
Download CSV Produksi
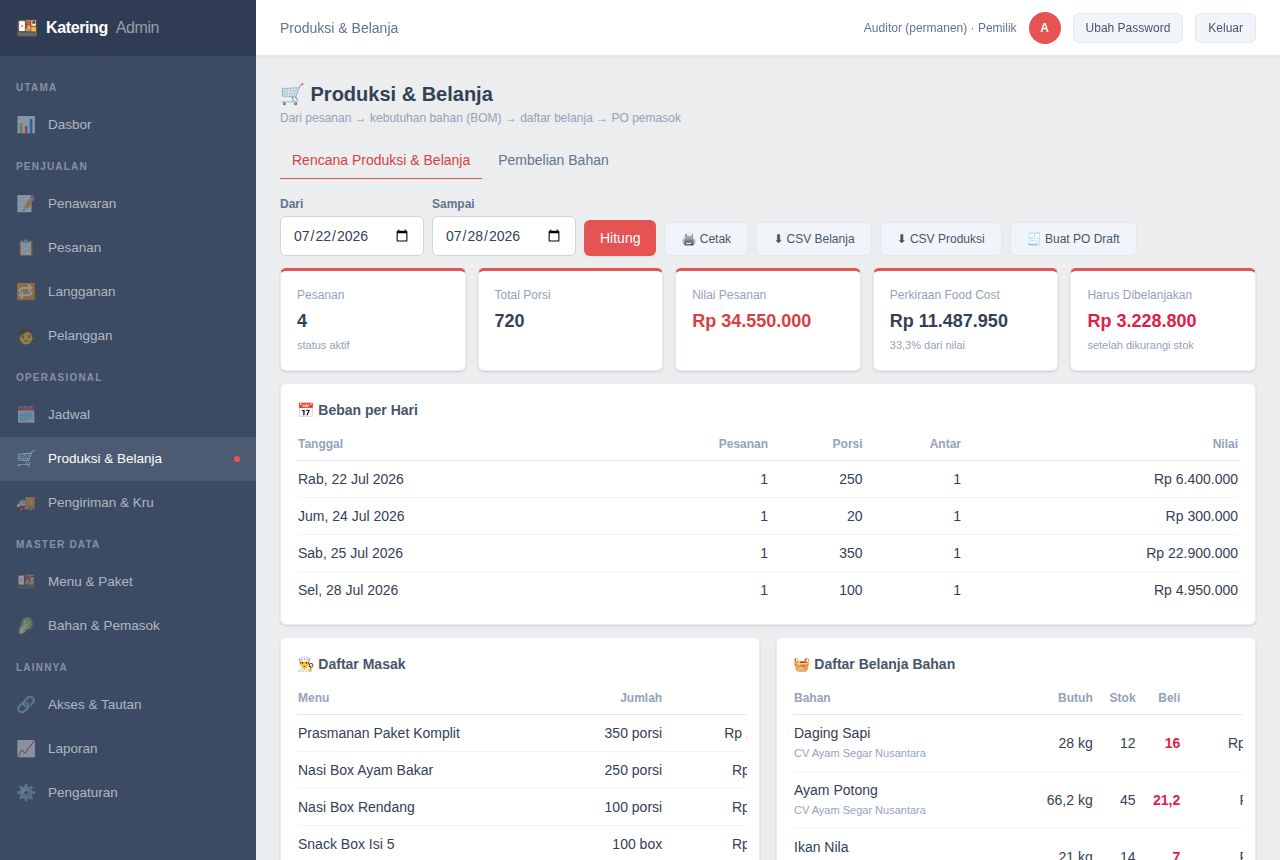pos(941,239)
